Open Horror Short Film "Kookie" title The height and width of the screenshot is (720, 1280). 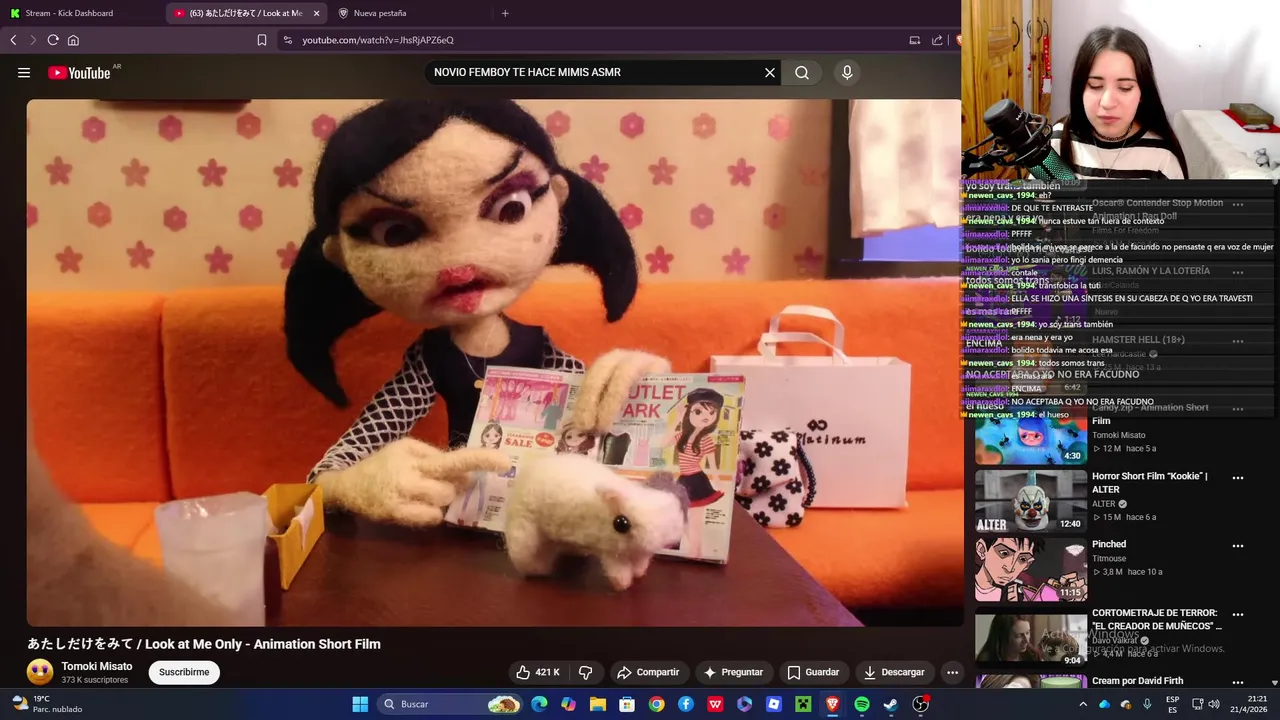point(1150,483)
